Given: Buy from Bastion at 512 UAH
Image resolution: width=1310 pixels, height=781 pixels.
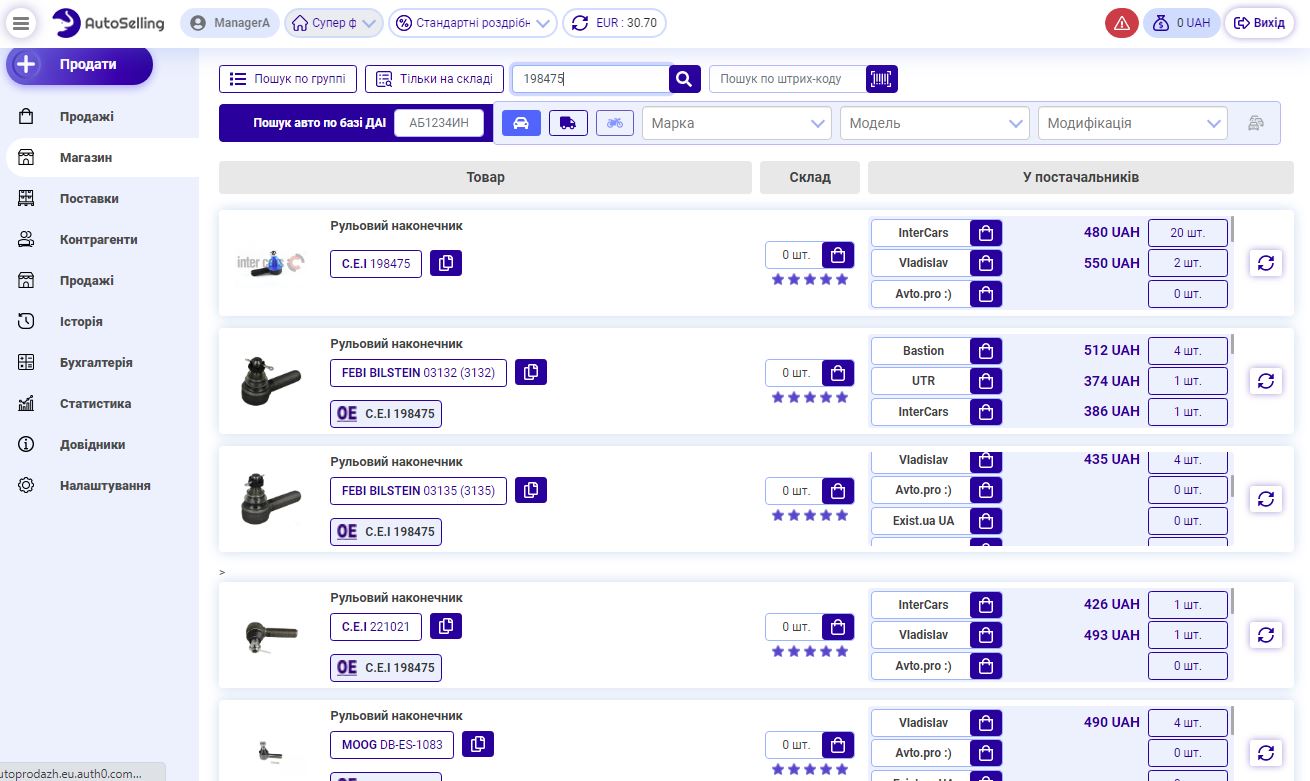Looking at the screenshot, I should (x=986, y=351).
